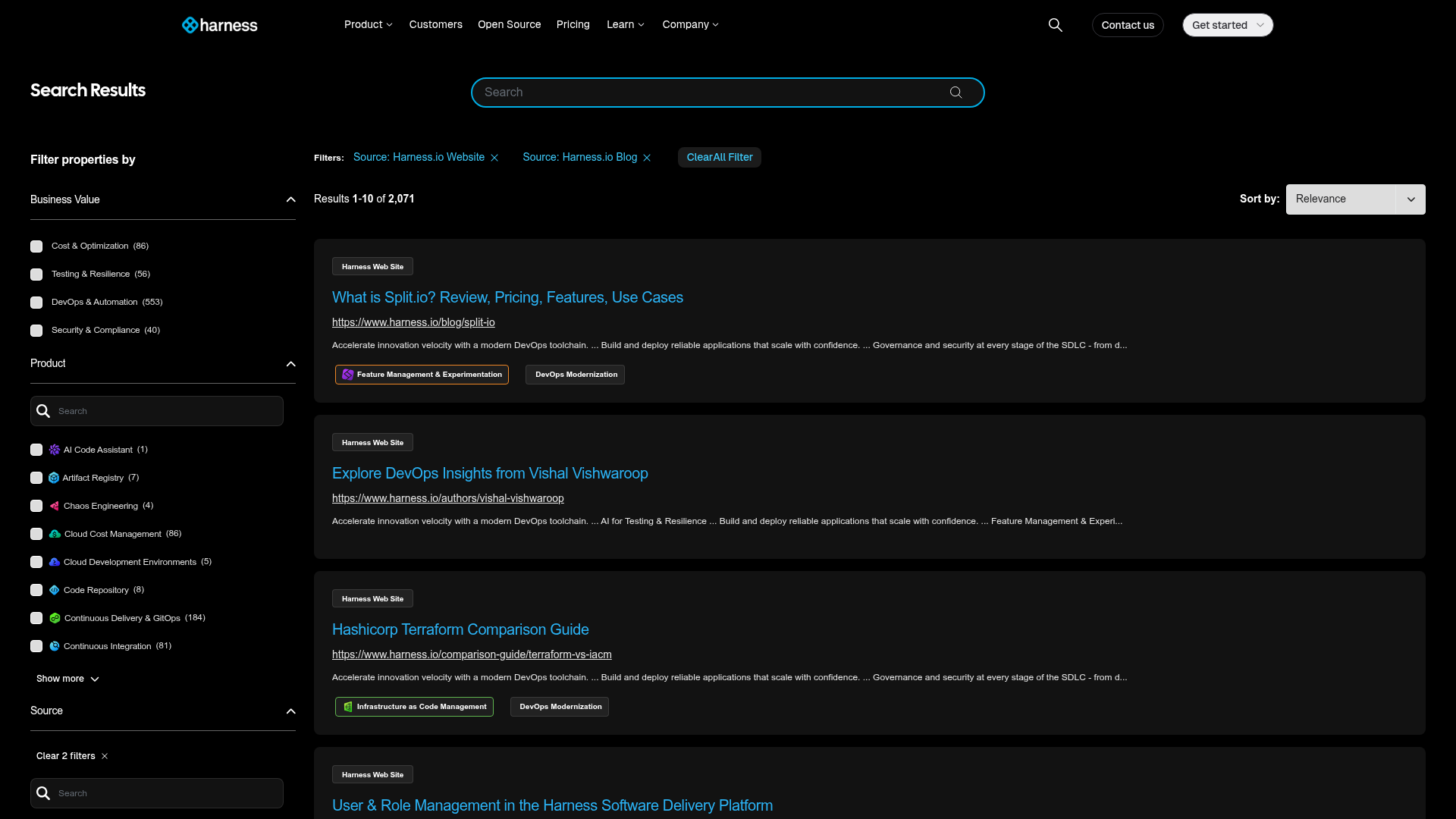Image resolution: width=1456 pixels, height=819 pixels.
Task: Open the Get started dropdown
Action: (x=1228, y=25)
